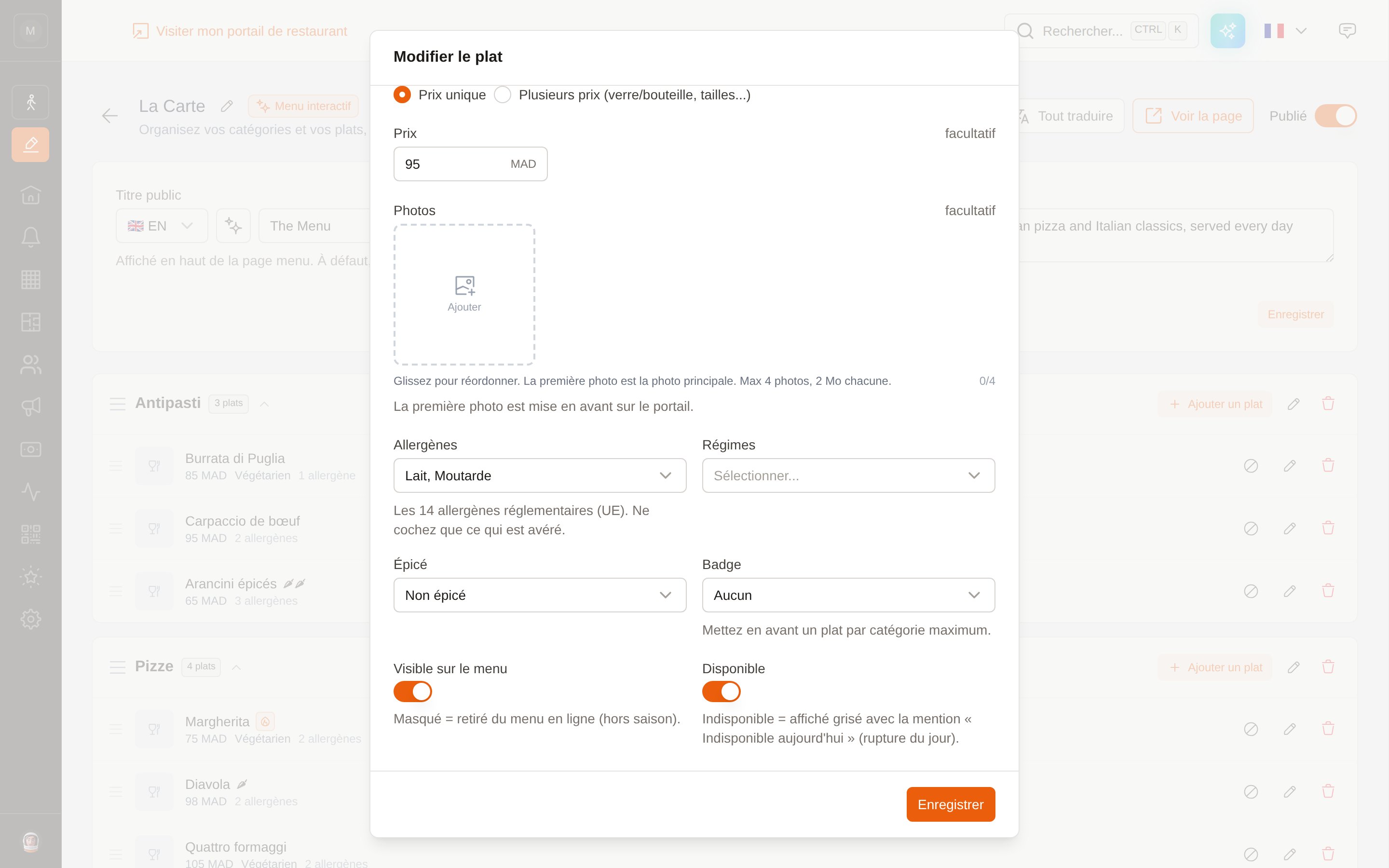
Task: Delete the Pizze category with trash icon
Action: [1328, 667]
